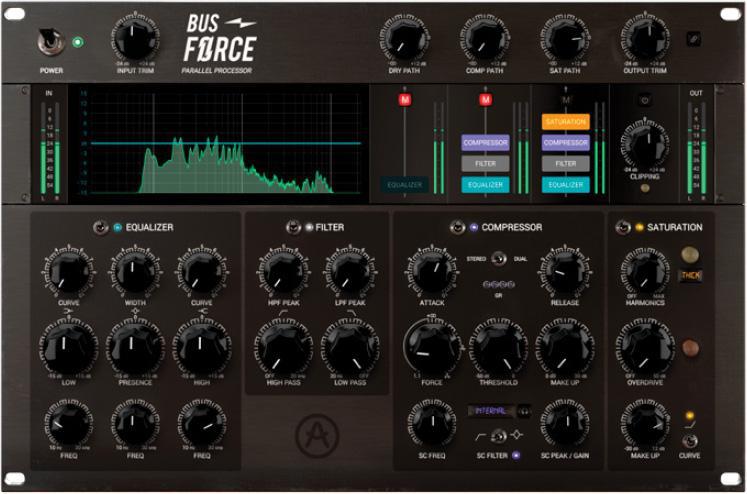Image resolution: width=747 pixels, height=494 pixels.
Task: Open the INTERNAL sidechain source selector
Action: click(x=492, y=411)
